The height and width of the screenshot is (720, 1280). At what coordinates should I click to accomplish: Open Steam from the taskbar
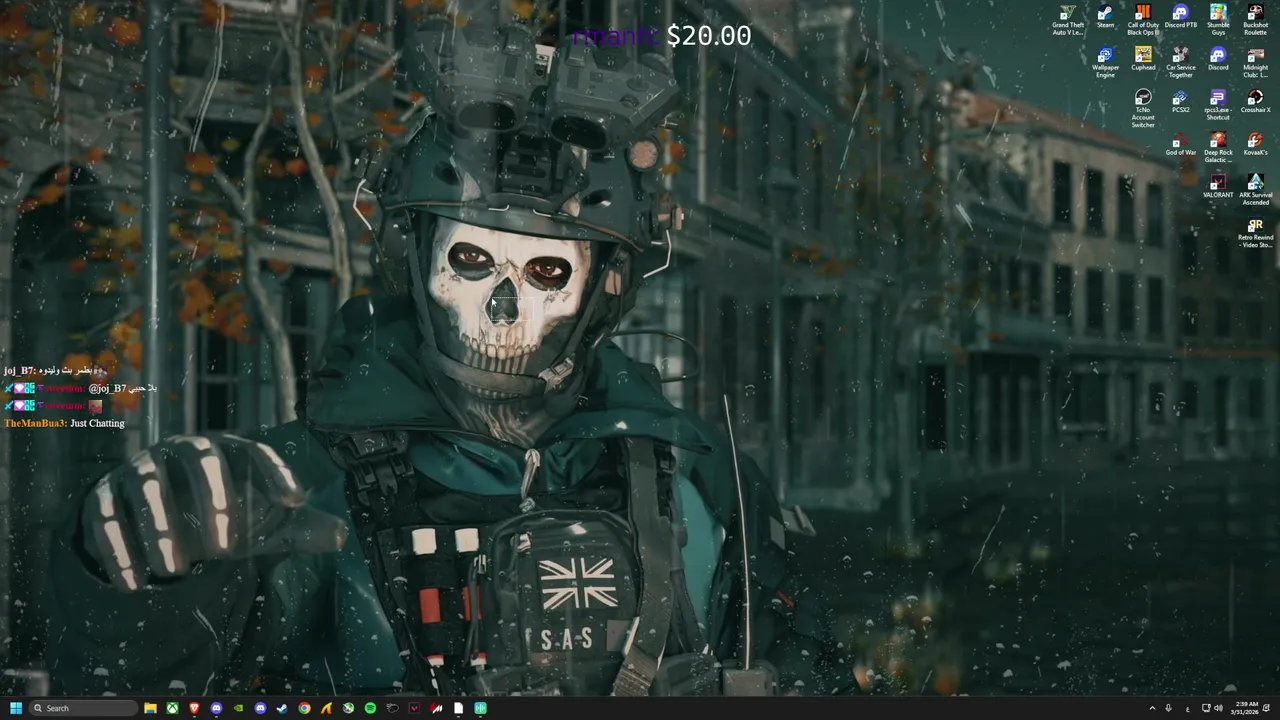(282, 708)
